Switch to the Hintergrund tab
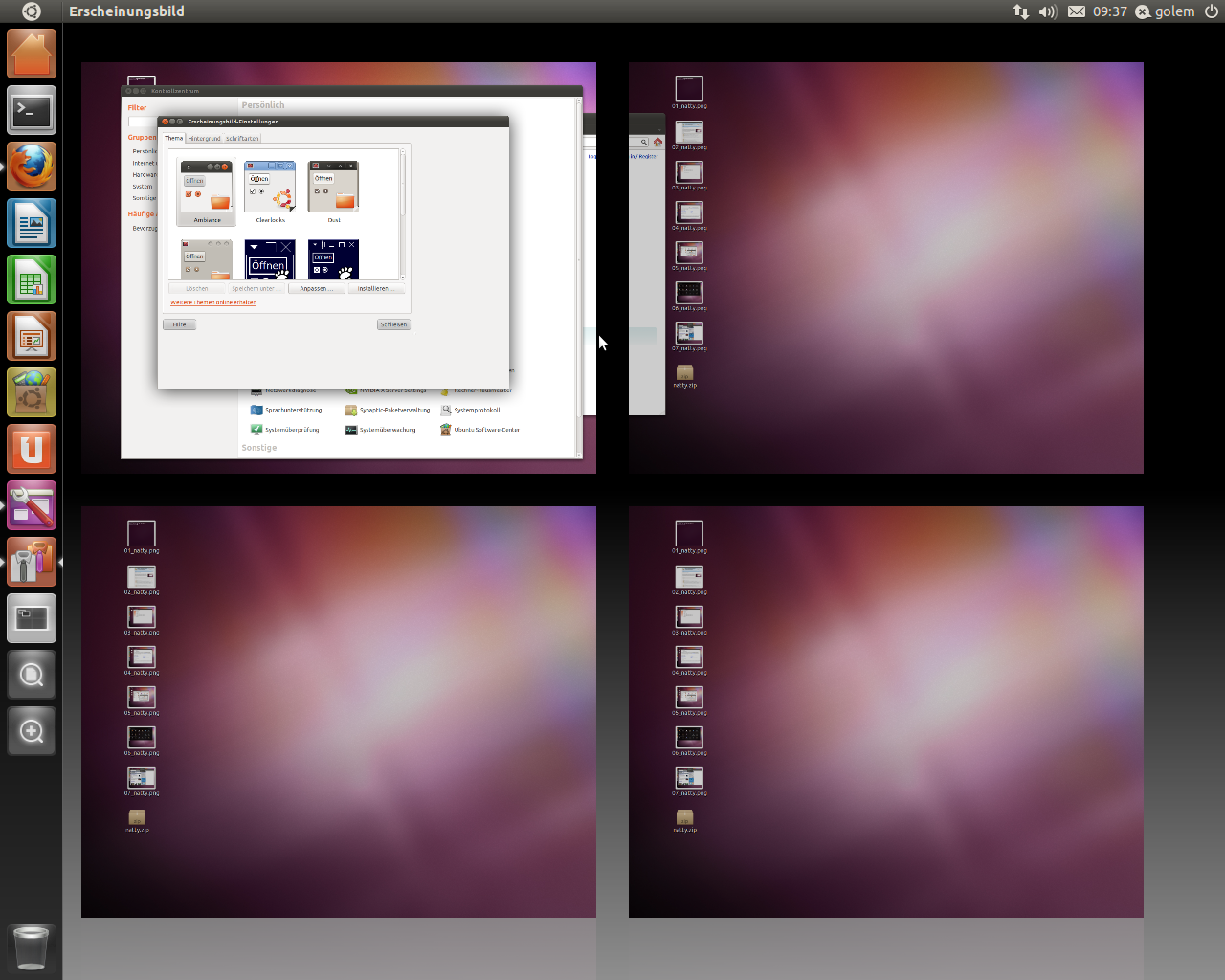This screenshot has height=980, width=1225. pyautogui.click(x=204, y=138)
